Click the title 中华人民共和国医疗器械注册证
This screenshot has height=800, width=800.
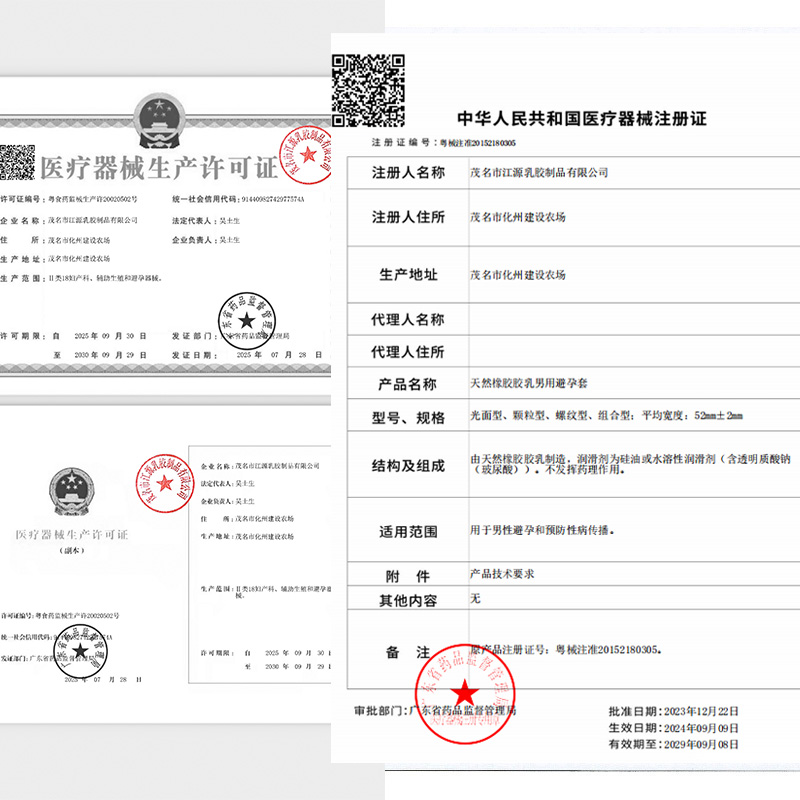tap(582, 118)
